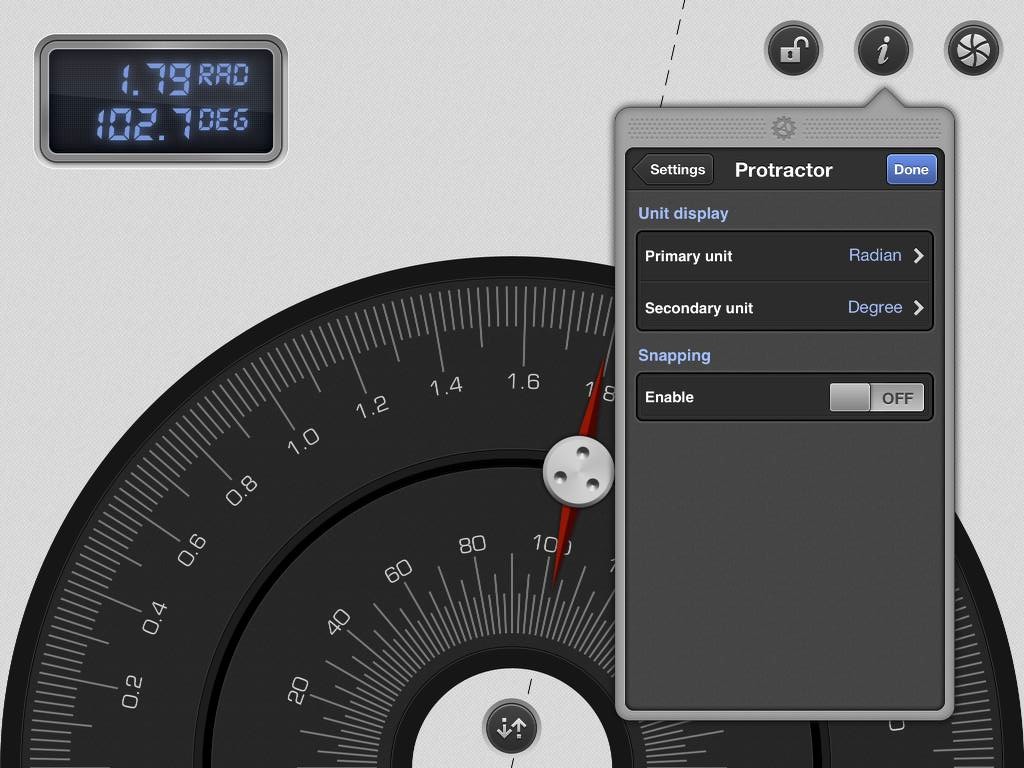Select the Primary unit label row
This screenshot has width=1024, height=768.
[689, 256]
